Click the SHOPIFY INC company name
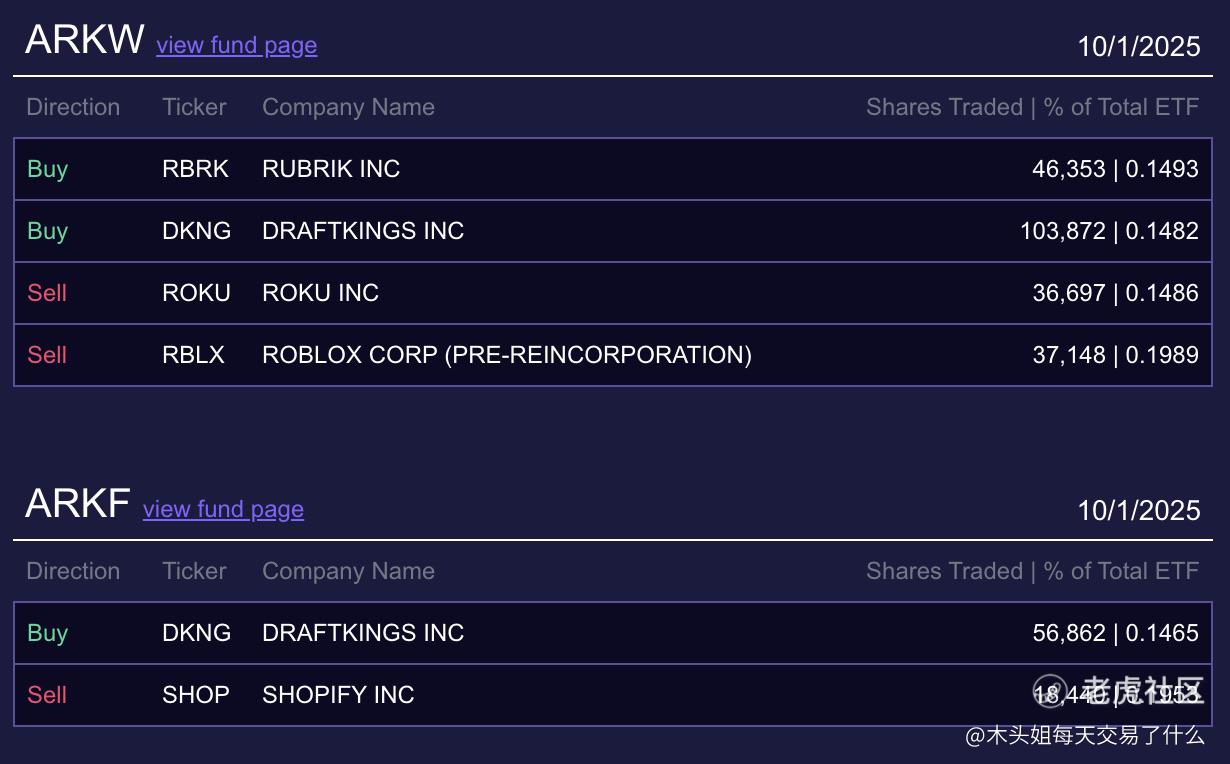 click(x=338, y=695)
